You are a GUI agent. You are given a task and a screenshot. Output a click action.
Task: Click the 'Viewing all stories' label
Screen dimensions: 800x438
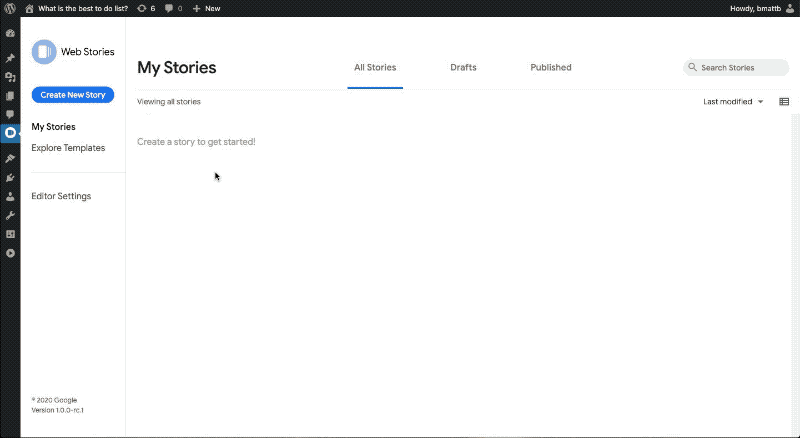click(x=169, y=102)
